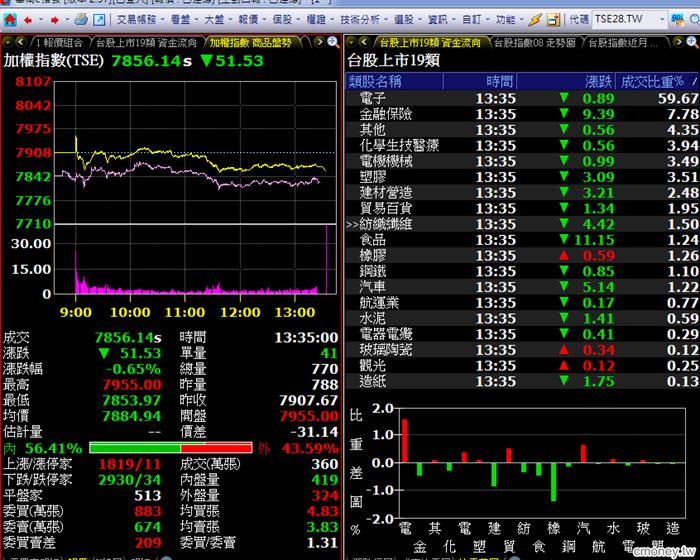Click the red back arrow
The image size is (700, 560).
pyautogui.click(x=28, y=20)
